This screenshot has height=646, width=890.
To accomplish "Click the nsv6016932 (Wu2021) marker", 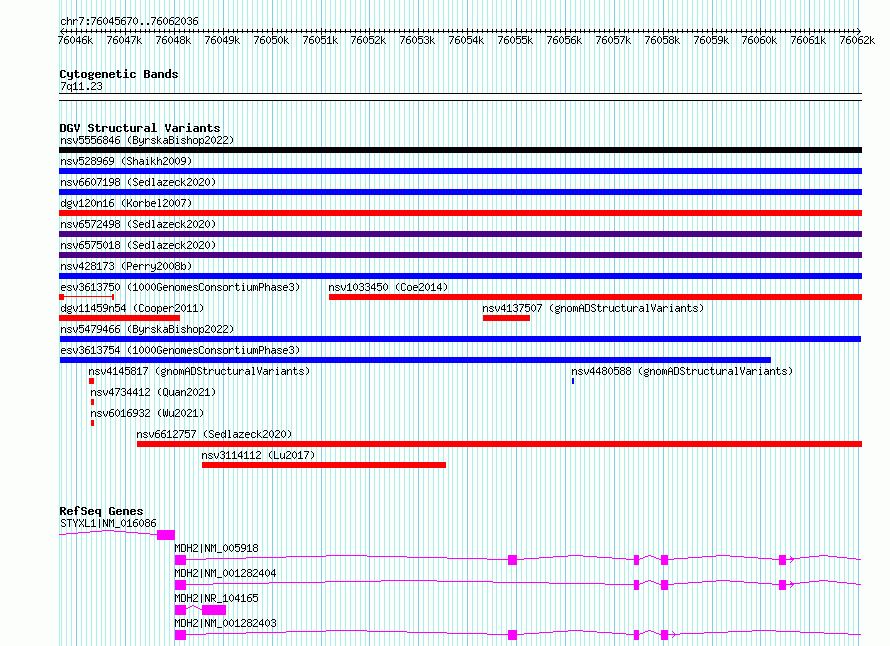I will [x=93, y=423].
